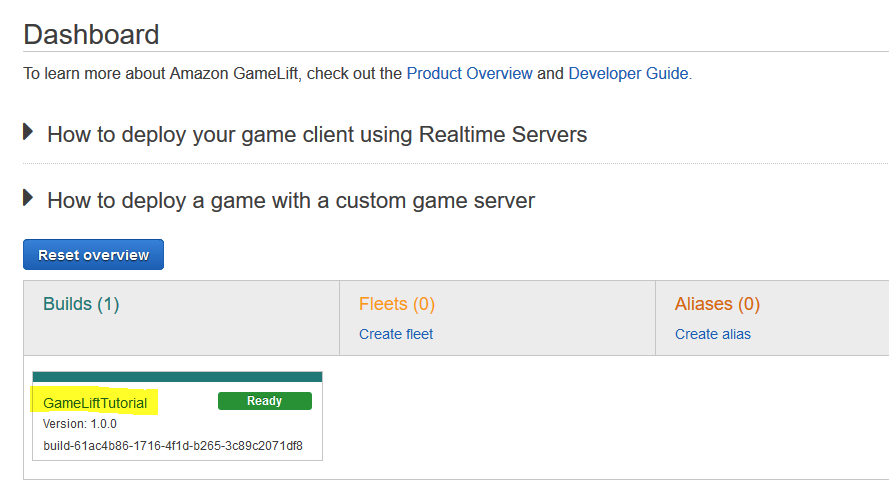Click the Create fleet link
Viewport: 889px width, 503px height.
pos(396,334)
